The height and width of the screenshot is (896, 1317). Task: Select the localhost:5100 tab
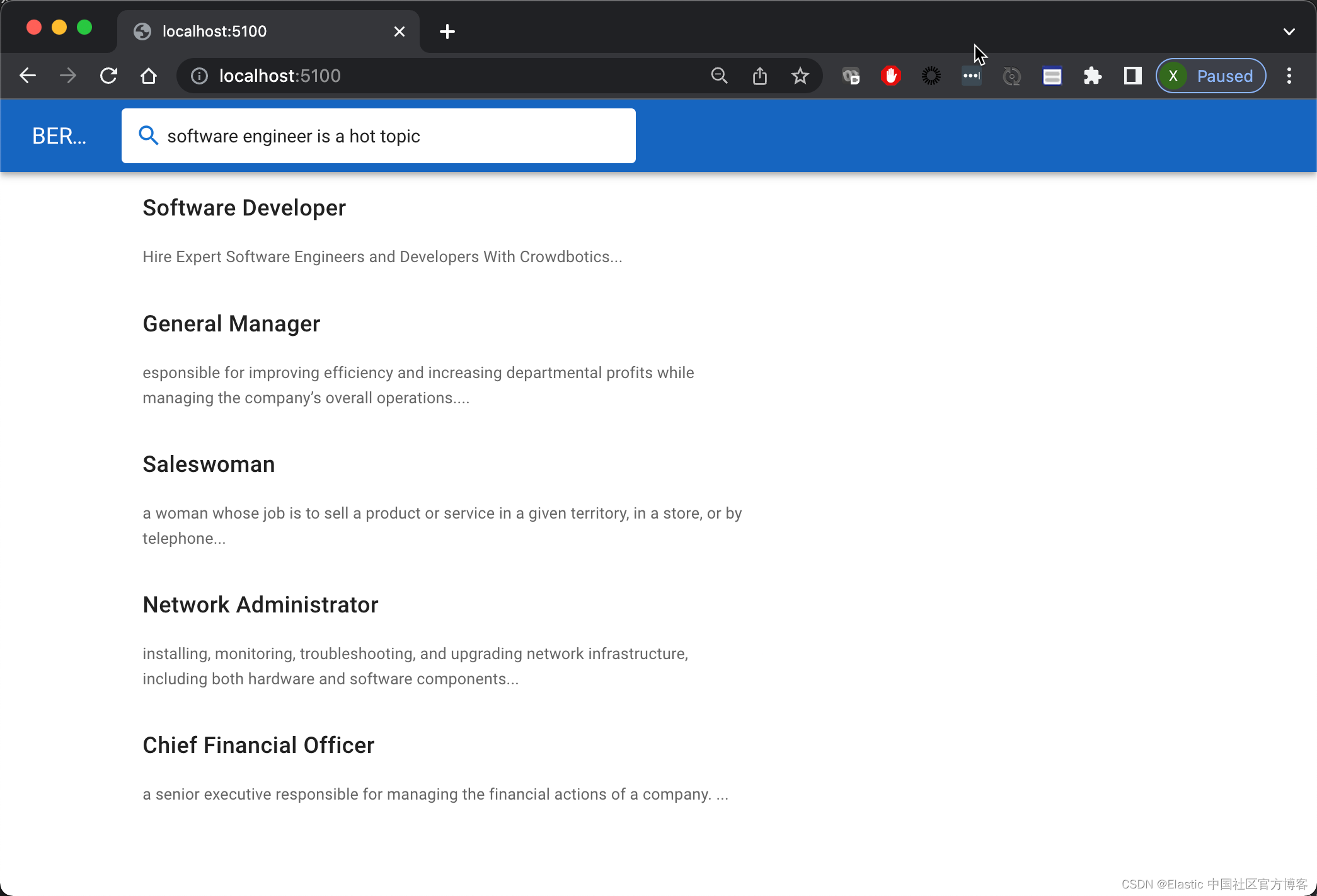(x=252, y=32)
